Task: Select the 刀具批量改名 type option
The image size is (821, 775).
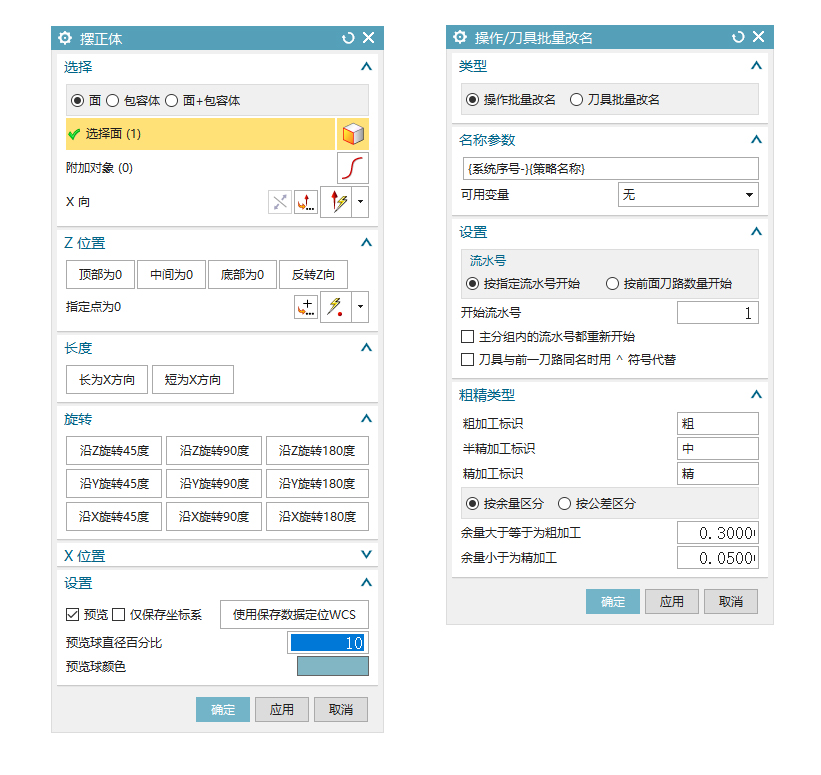Action: tap(576, 100)
